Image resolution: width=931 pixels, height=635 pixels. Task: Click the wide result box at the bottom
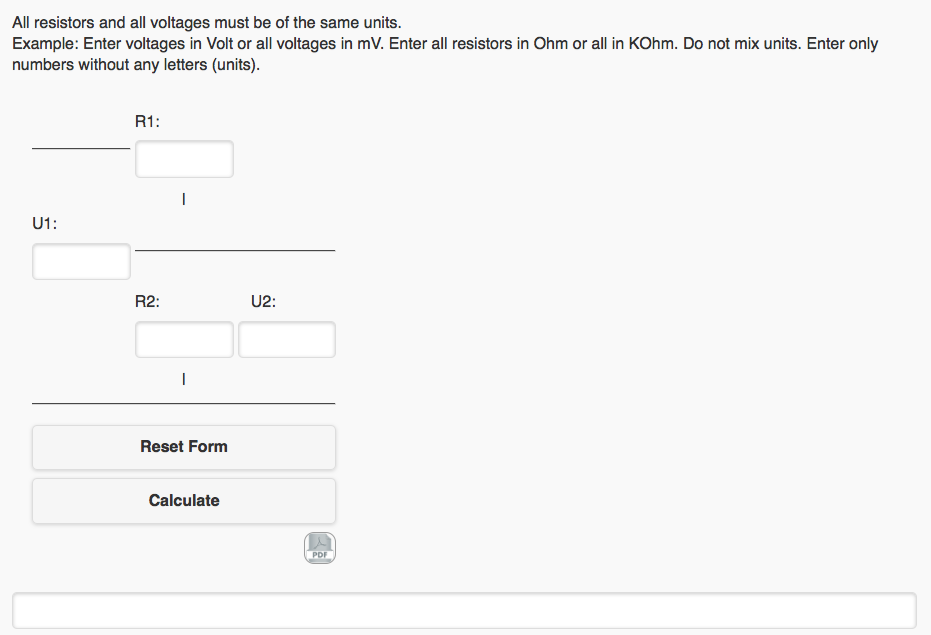(x=464, y=611)
